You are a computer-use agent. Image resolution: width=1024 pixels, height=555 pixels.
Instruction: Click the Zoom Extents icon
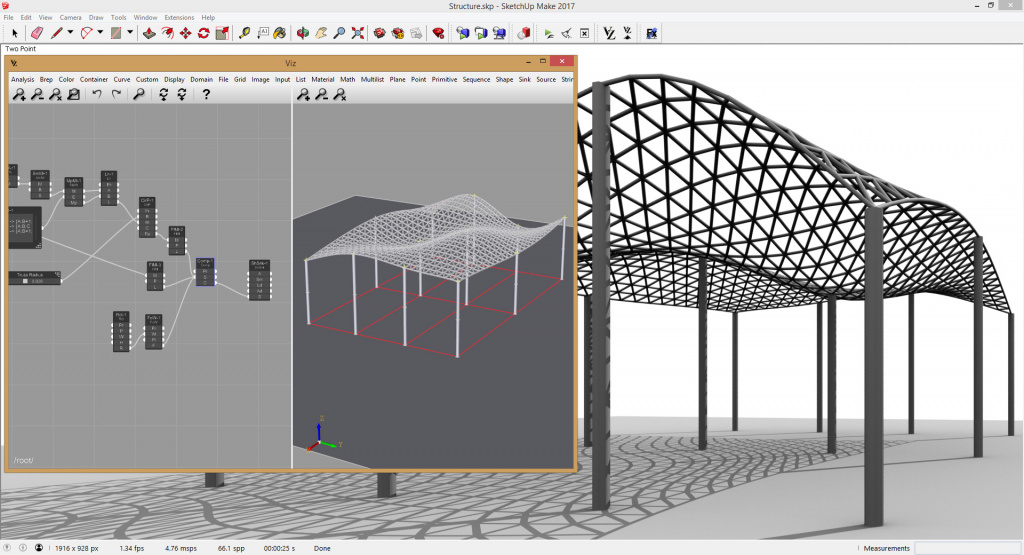[x=358, y=33]
